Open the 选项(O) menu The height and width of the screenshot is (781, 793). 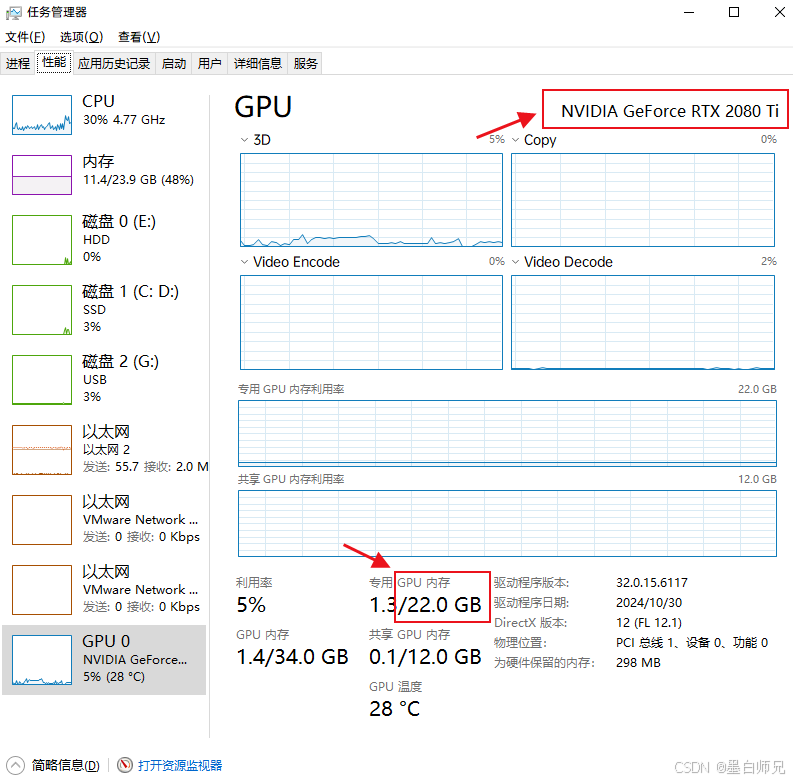click(81, 37)
